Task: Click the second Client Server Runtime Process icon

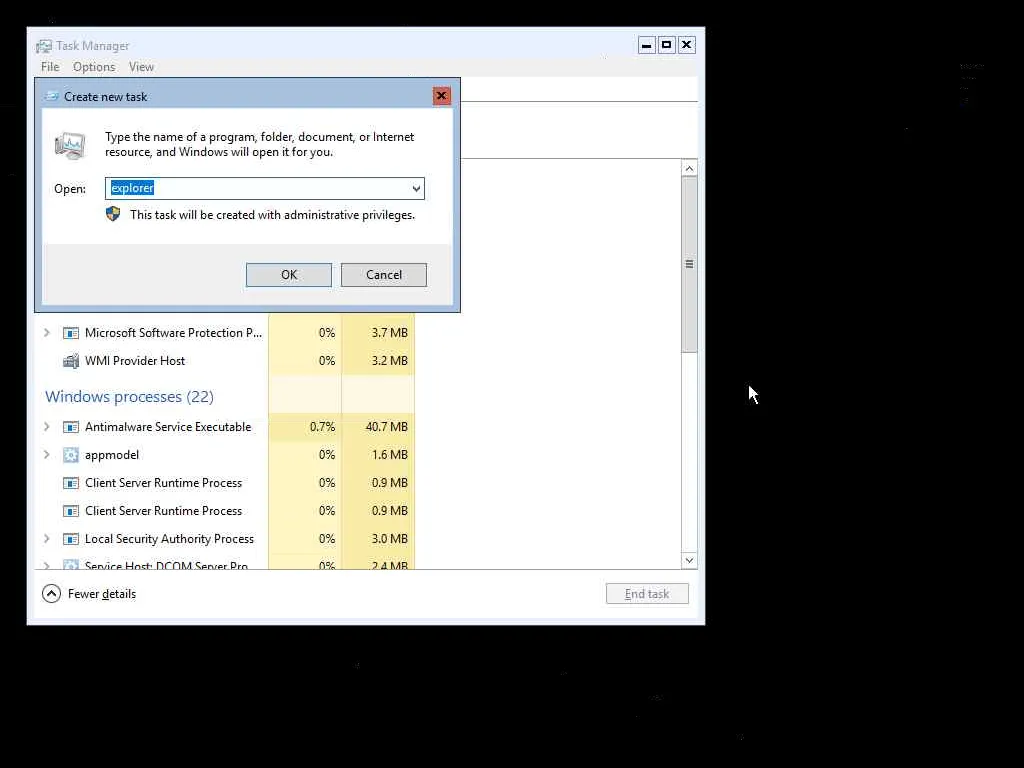Action: click(71, 511)
